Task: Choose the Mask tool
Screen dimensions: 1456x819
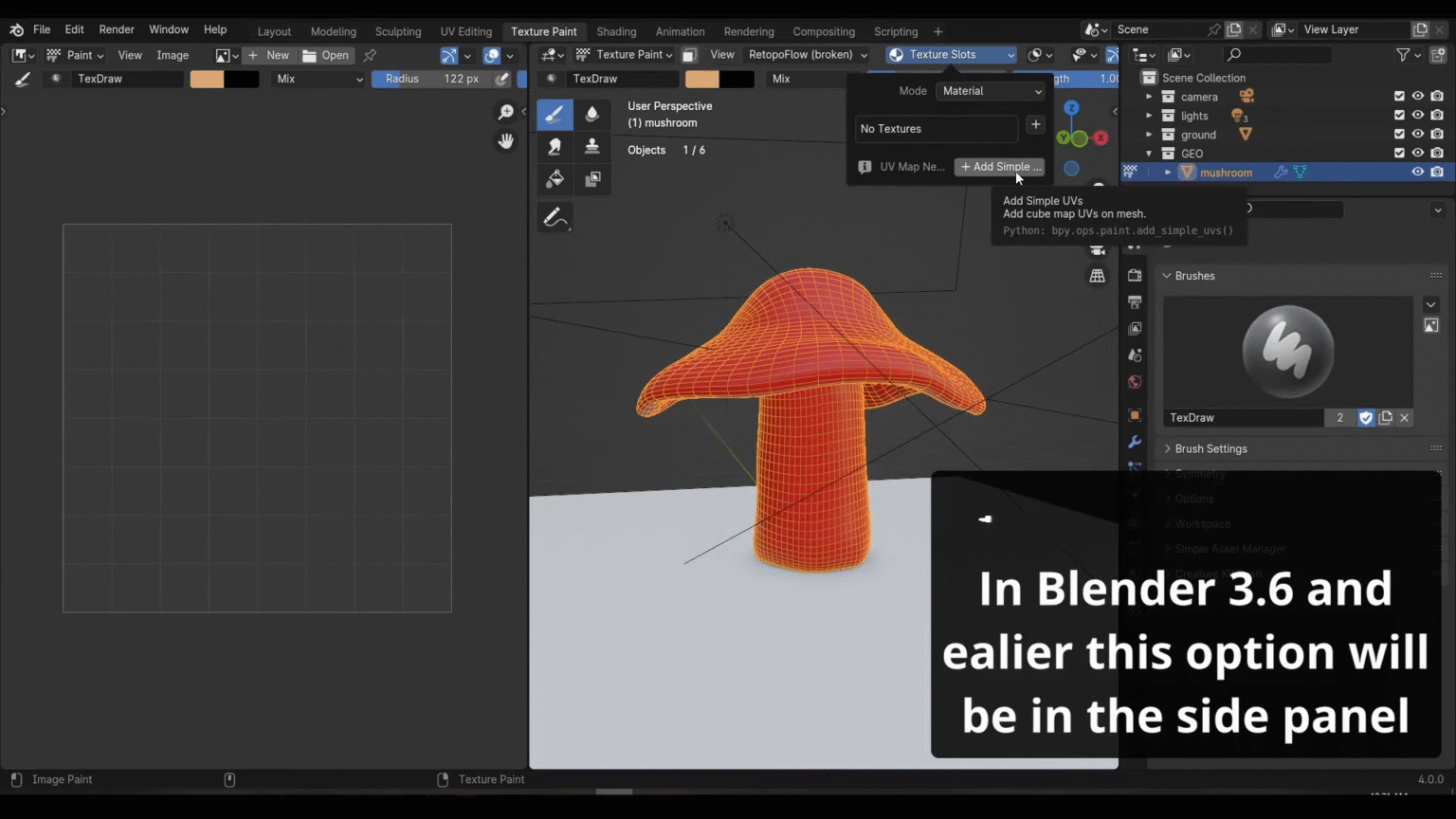Action: coord(592,178)
